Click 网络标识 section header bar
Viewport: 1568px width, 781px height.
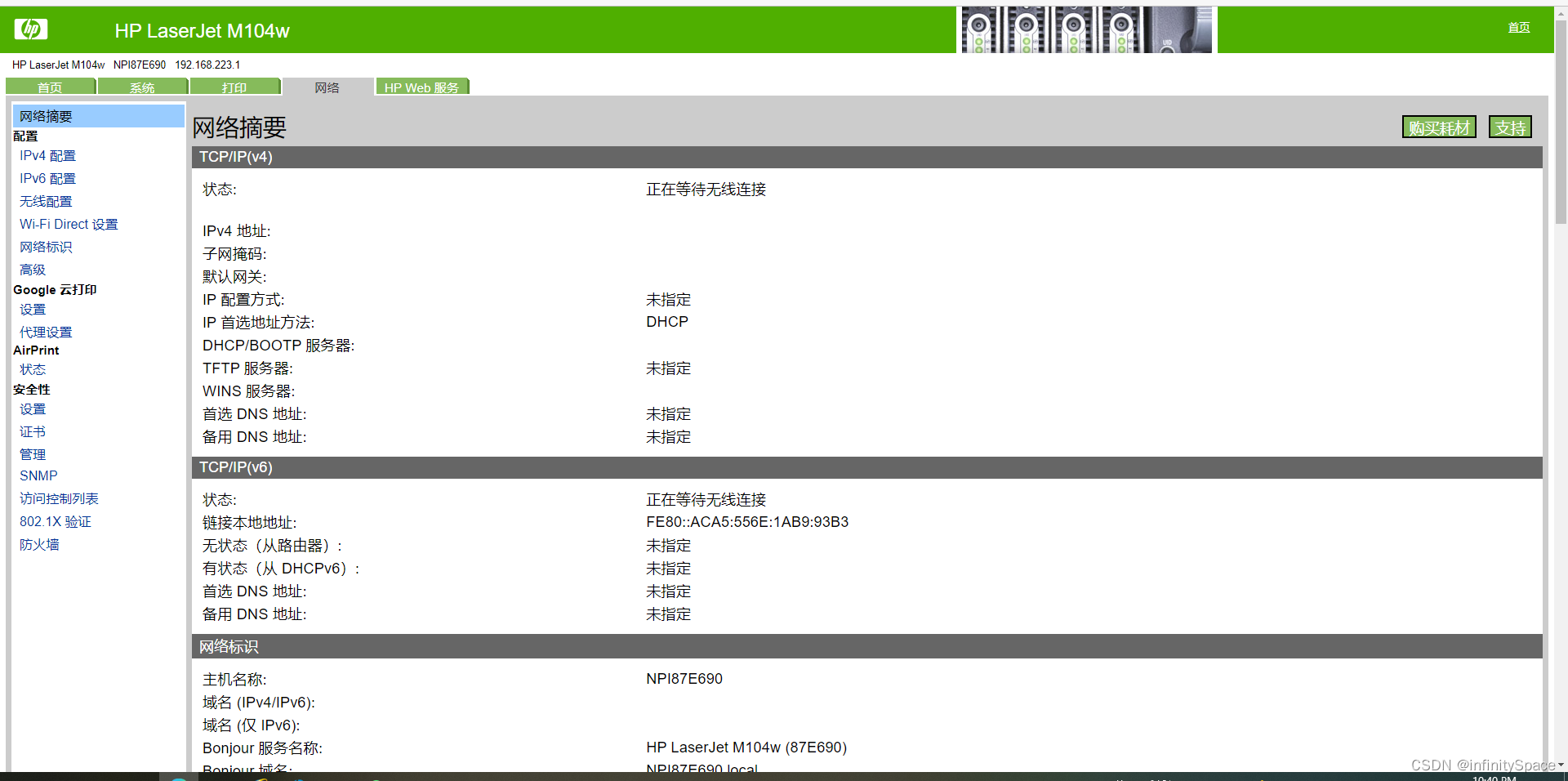(866, 646)
